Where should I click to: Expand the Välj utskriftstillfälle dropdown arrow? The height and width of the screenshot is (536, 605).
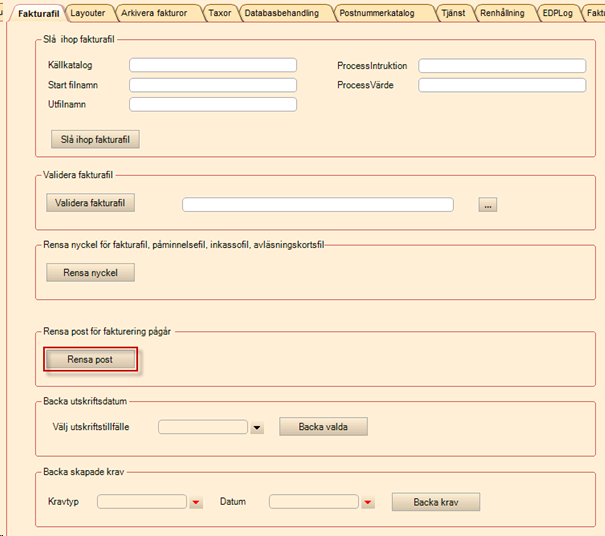coord(257,428)
